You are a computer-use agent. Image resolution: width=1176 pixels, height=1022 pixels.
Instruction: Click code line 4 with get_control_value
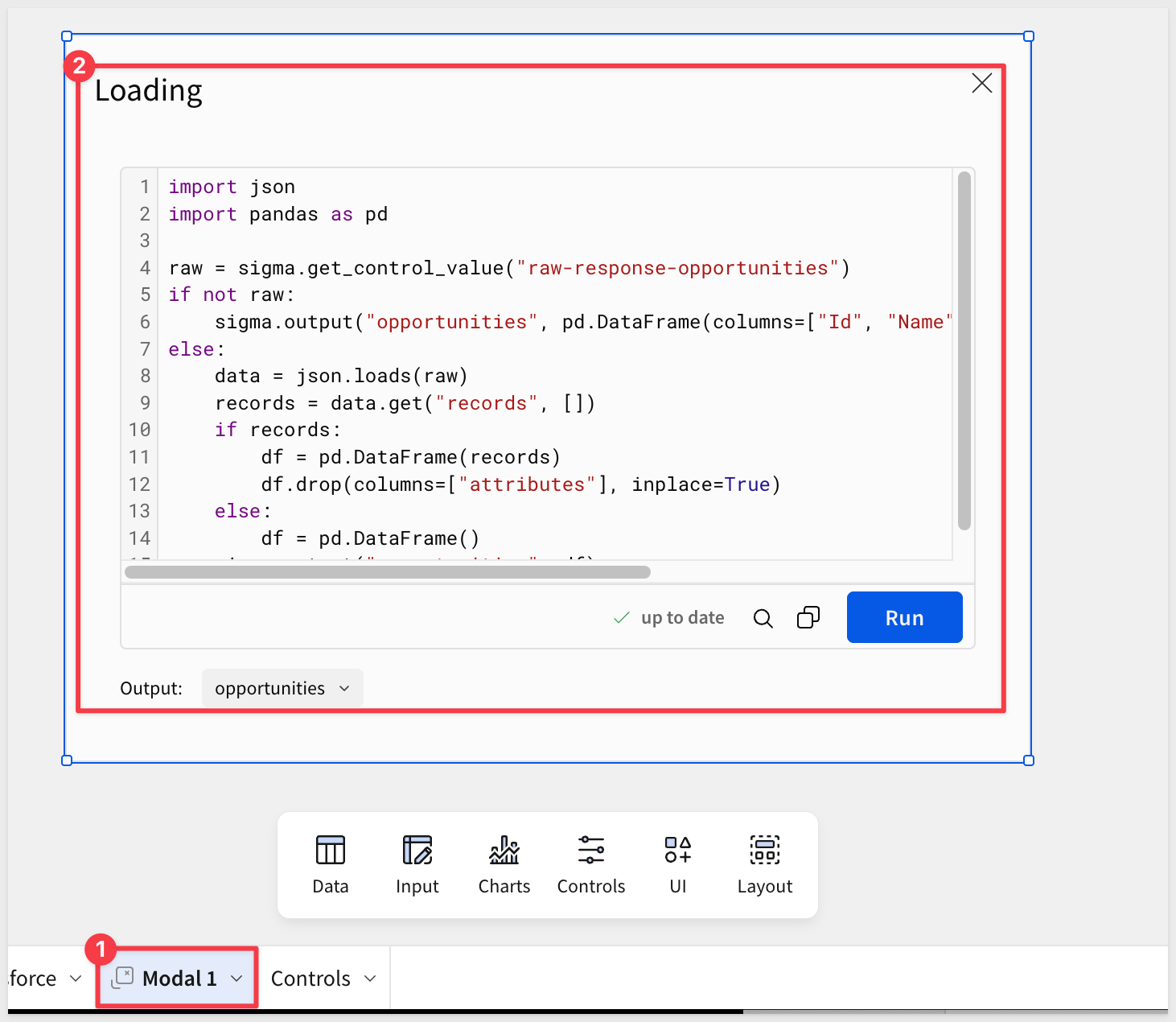[x=508, y=268]
